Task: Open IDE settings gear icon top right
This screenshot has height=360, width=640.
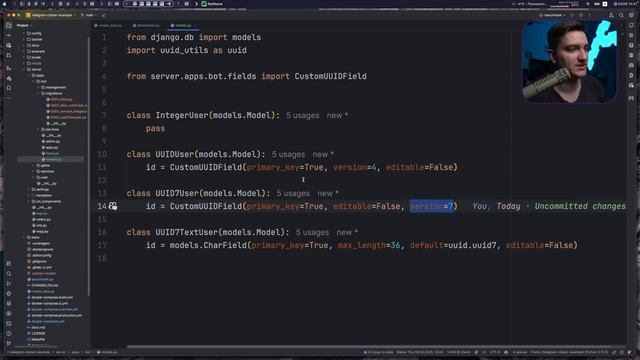Action: point(631,15)
